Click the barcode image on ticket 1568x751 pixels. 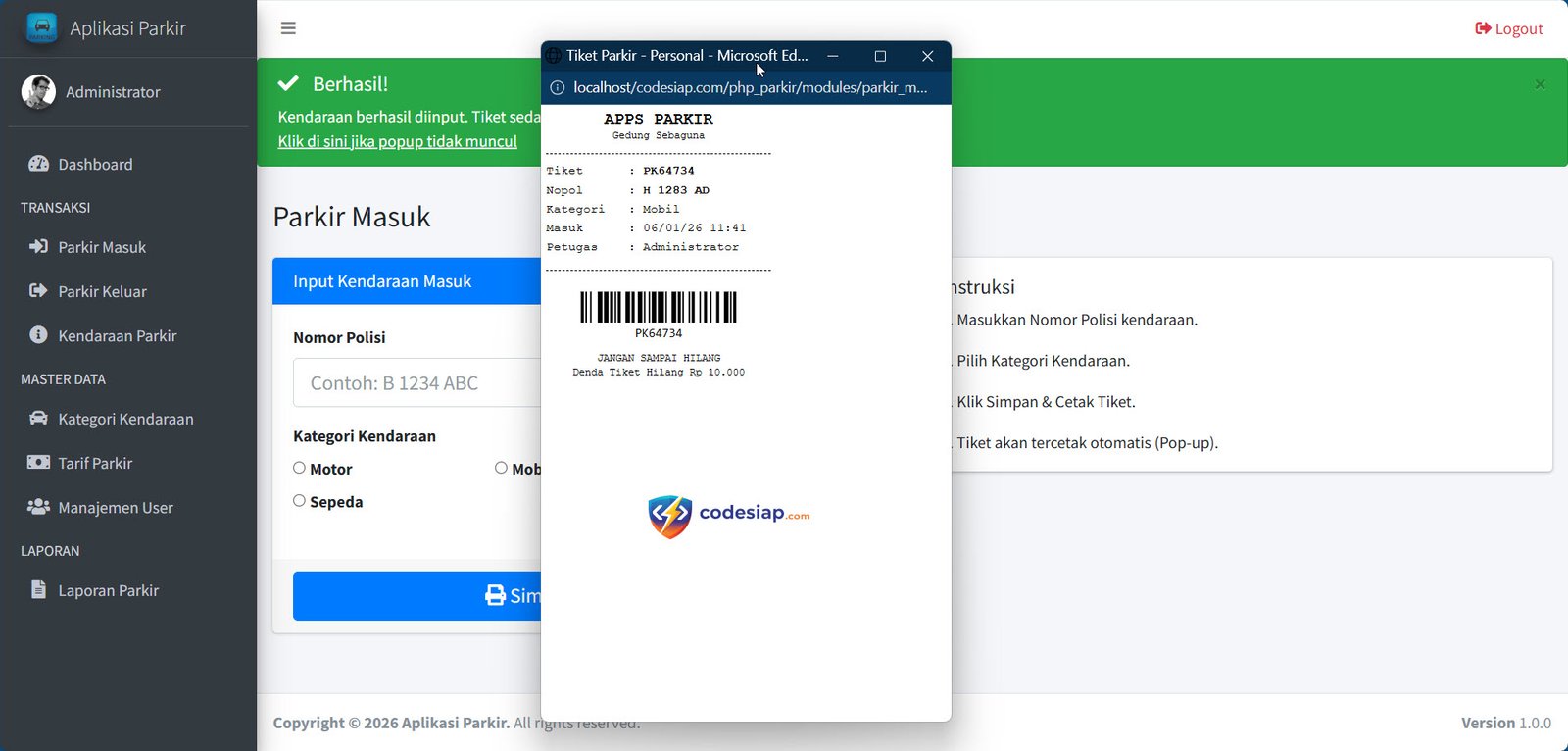659,307
